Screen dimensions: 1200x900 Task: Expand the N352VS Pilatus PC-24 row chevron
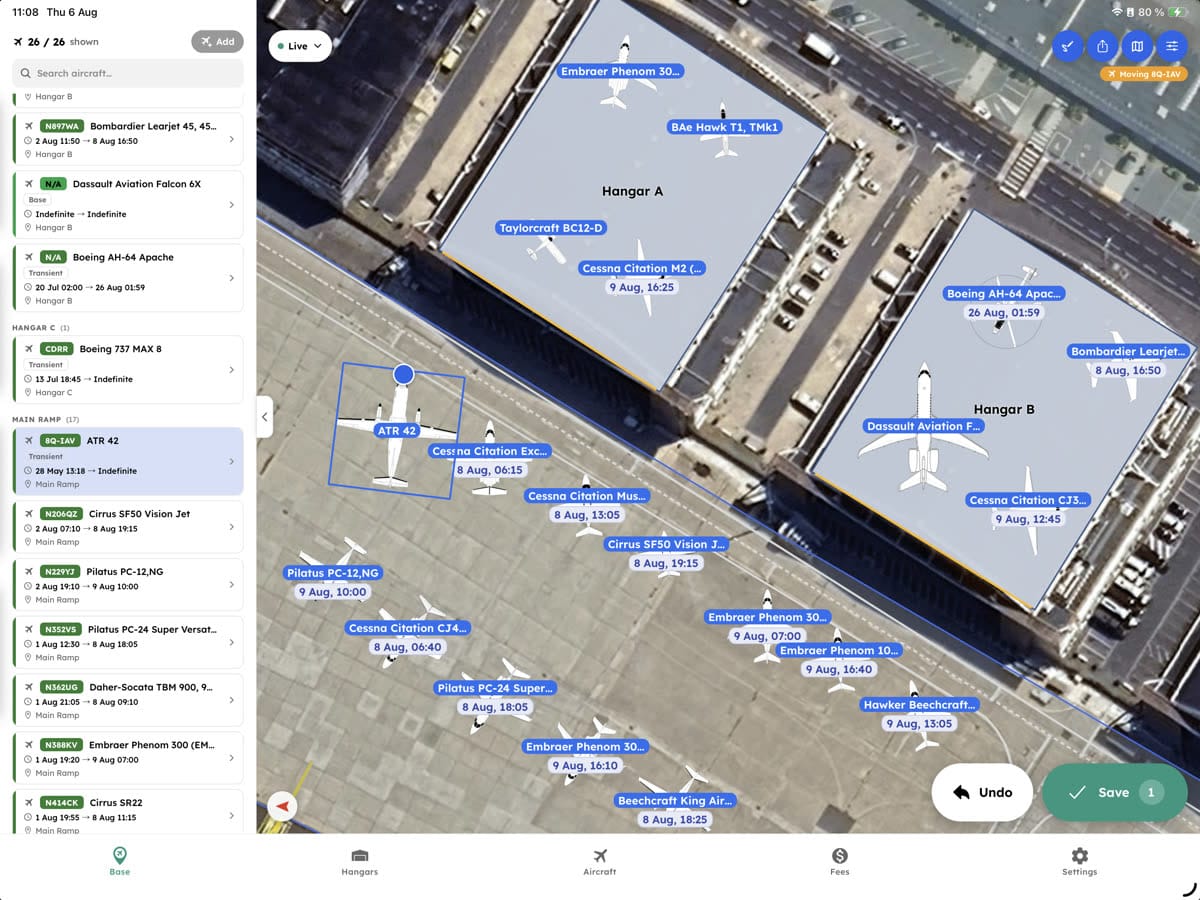click(232, 643)
